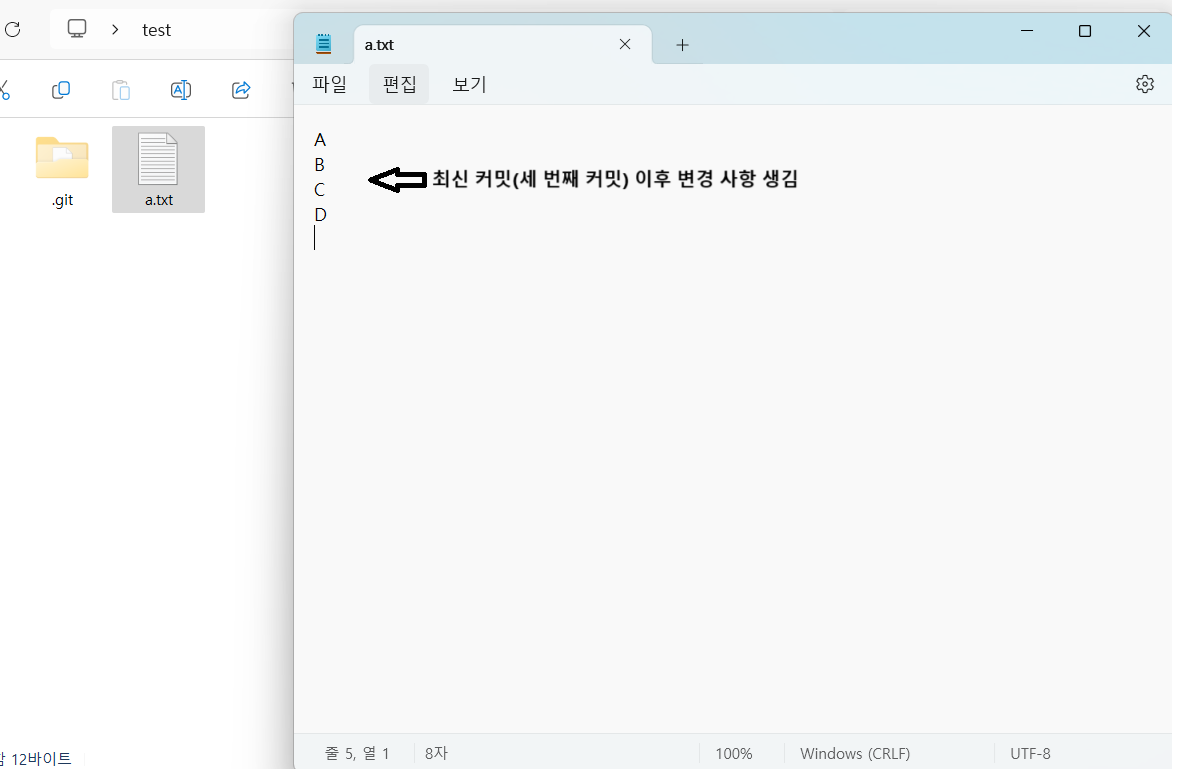Add a new tab in Notepad
Image resolution: width=1178 pixels, height=771 pixels.
682,45
